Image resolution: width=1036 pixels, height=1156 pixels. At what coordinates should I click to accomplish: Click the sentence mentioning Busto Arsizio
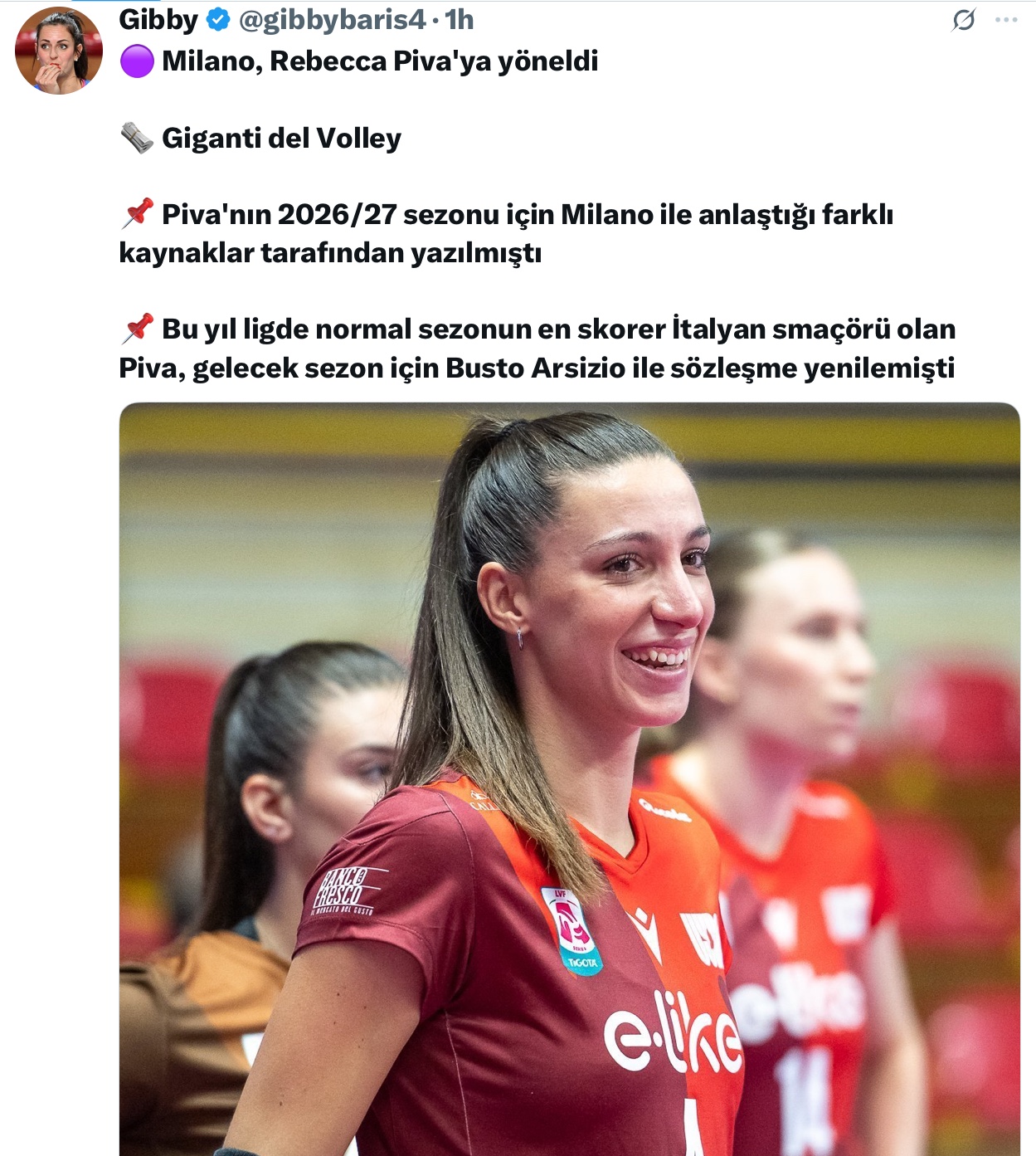537,349
